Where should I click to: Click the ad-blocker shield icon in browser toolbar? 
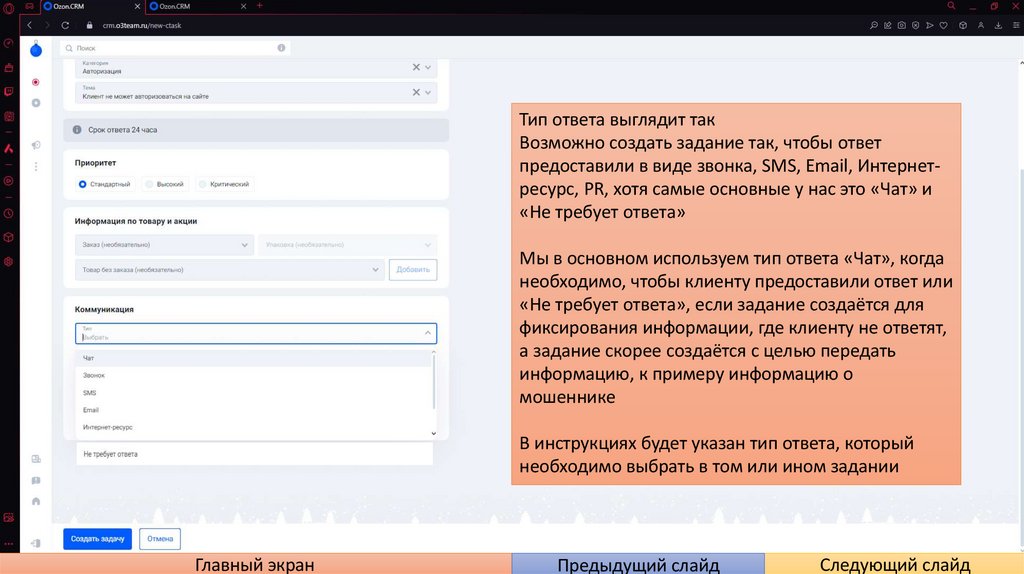(x=916, y=25)
